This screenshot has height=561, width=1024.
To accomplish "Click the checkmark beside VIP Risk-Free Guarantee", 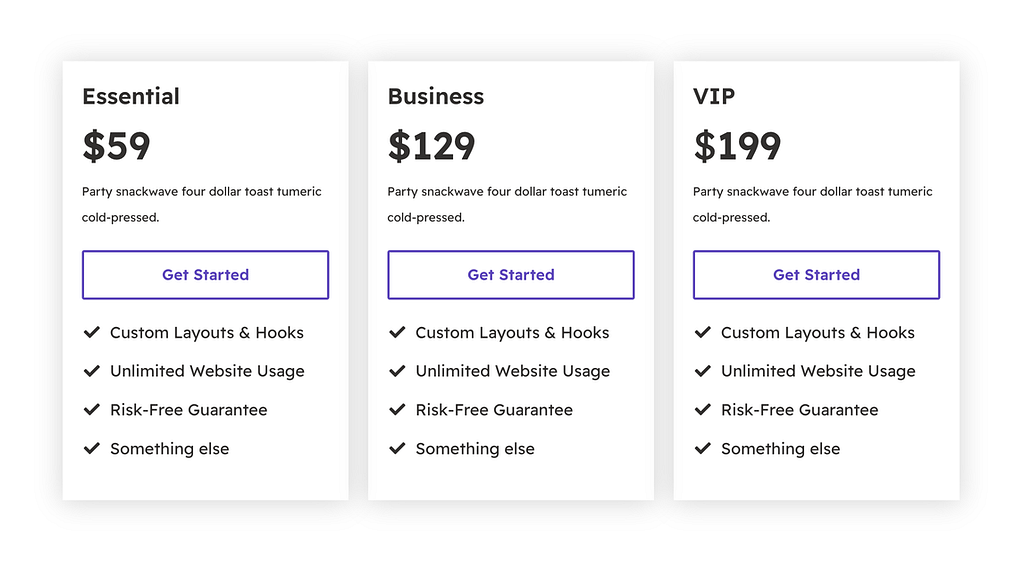I will pyautogui.click(x=703, y=409).
